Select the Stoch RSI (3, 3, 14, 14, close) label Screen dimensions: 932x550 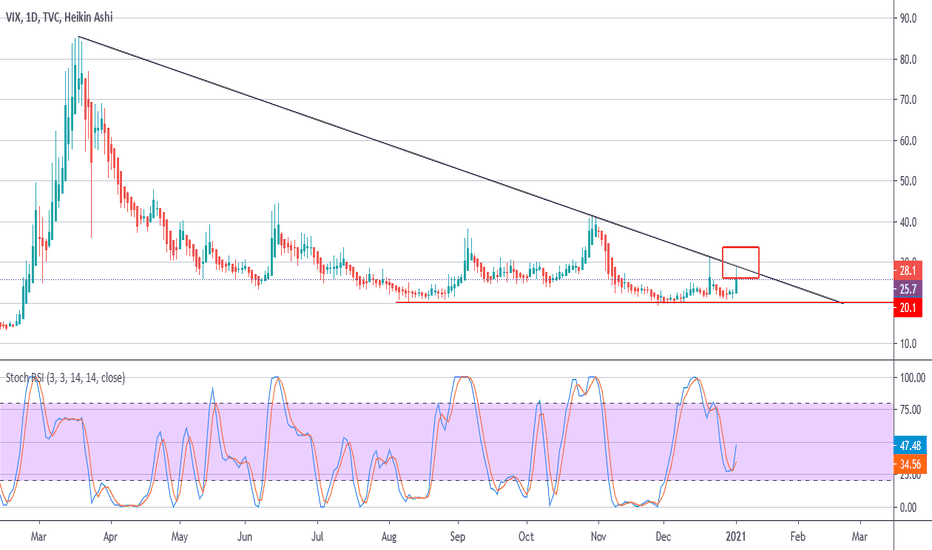click(65, 378)
